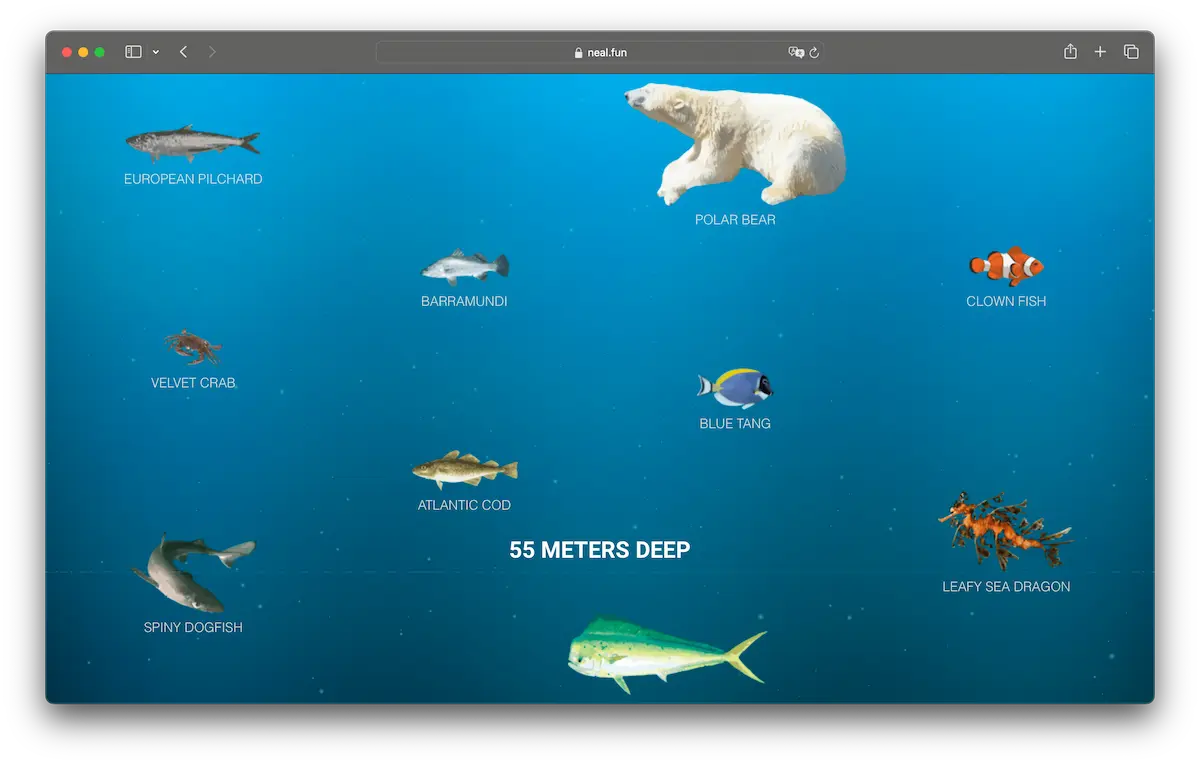Select the Clown Fish
This screenshot has height=764, width=1200.
[x=1006, y=266]
